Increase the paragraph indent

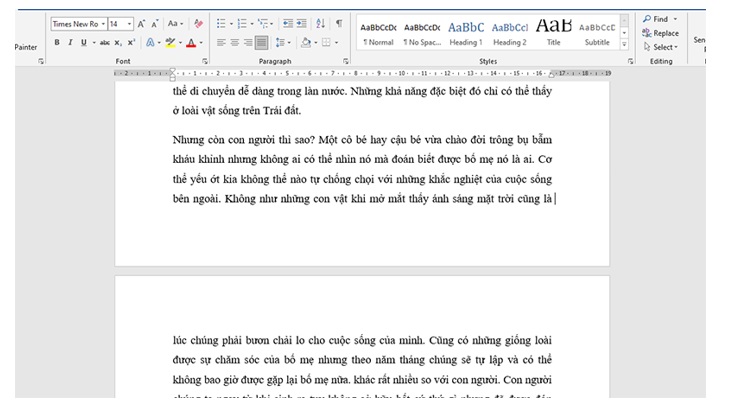[303, 23]
